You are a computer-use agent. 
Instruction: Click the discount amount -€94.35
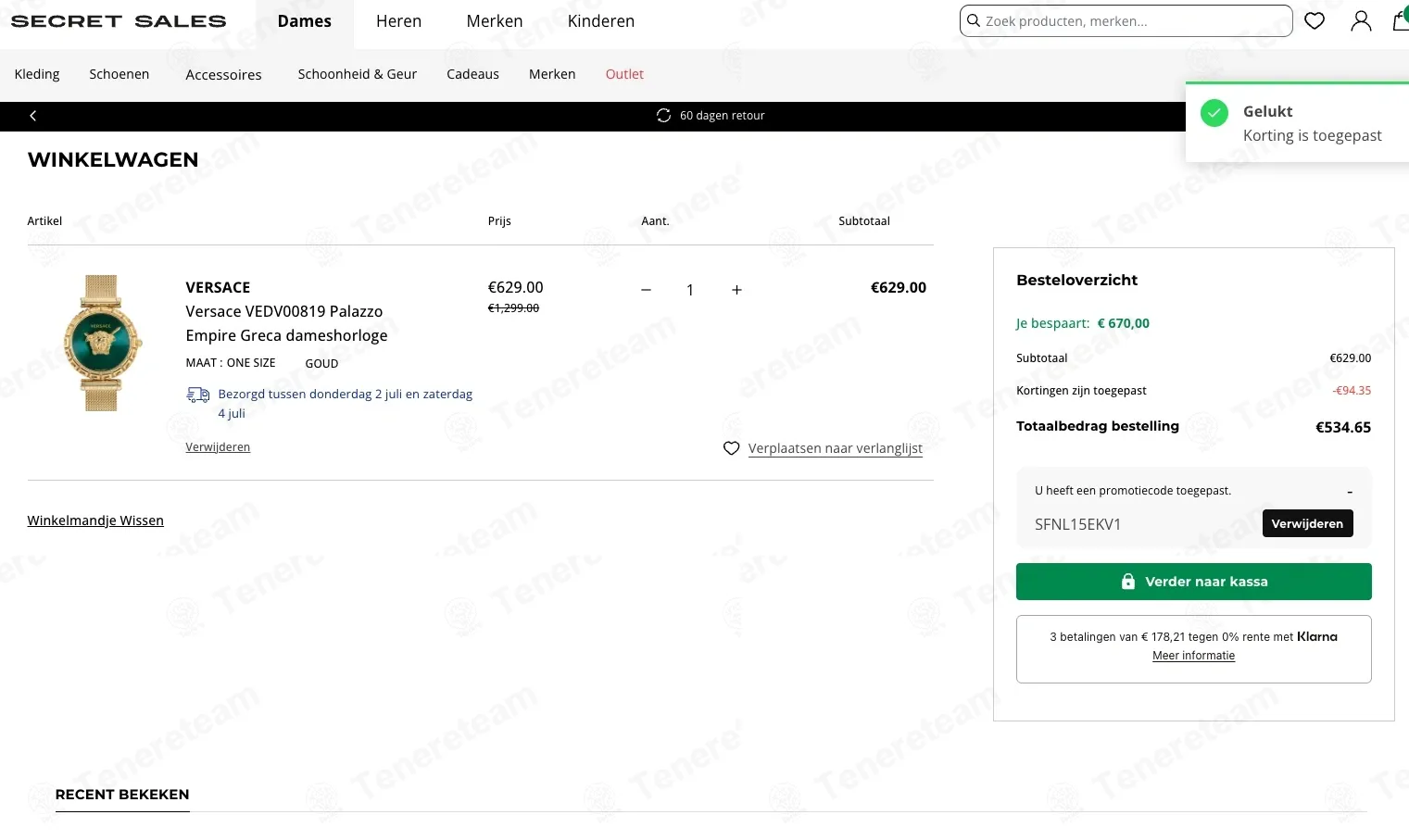pyautogui.click(x=1352, y=391)
